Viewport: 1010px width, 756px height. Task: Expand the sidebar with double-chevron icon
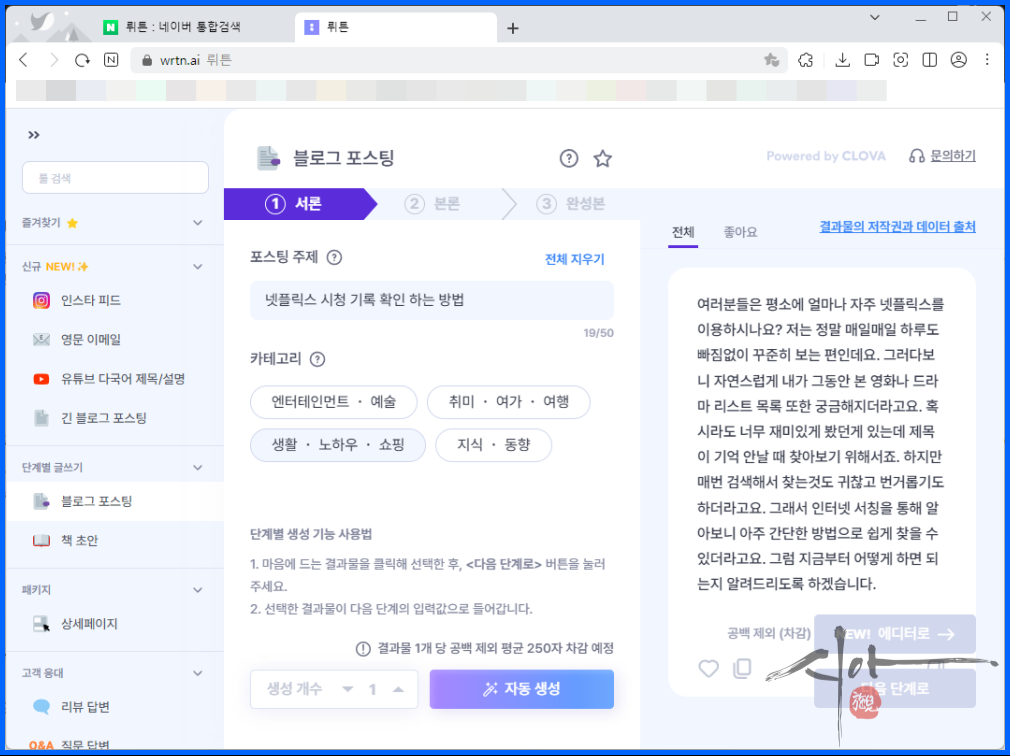click(x=33, y=135)
